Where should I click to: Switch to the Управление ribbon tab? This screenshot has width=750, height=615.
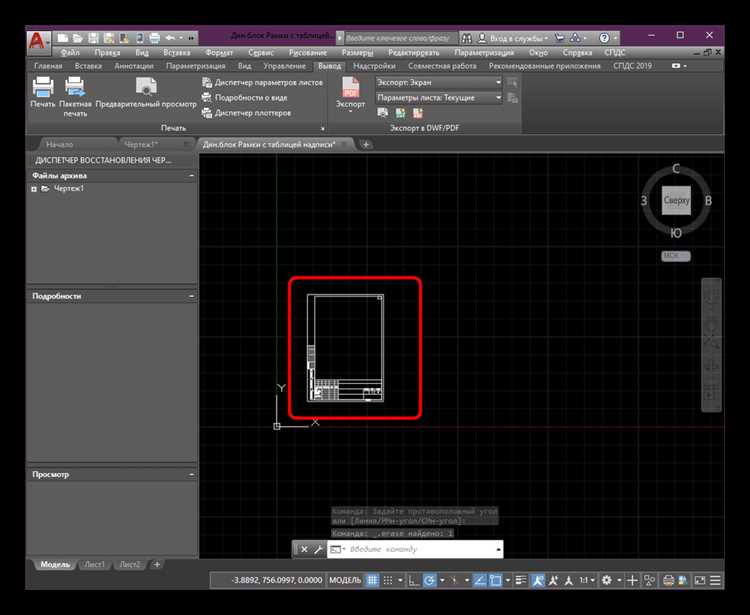284,66
